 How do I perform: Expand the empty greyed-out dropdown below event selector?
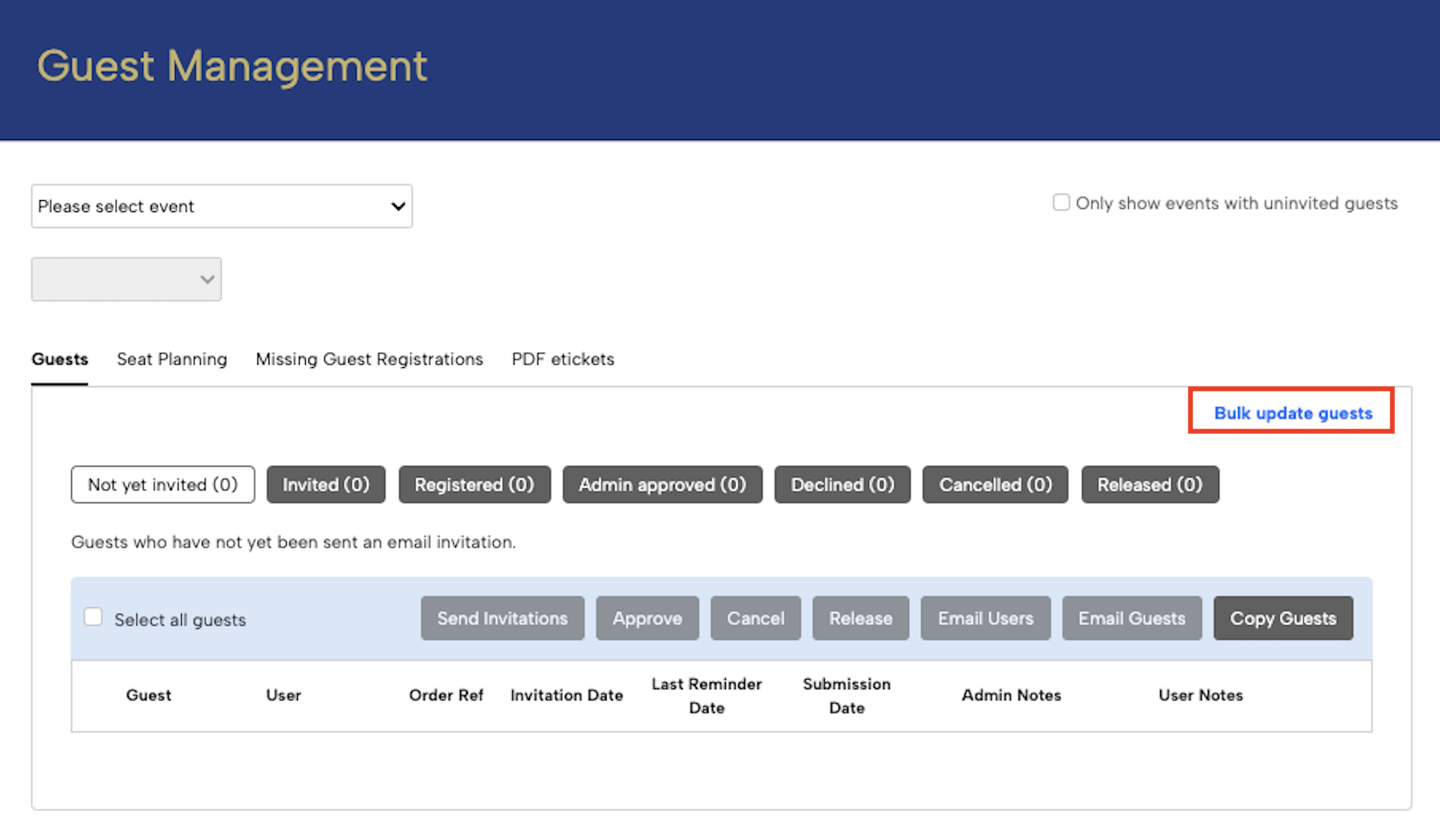(x=126, y=279)
